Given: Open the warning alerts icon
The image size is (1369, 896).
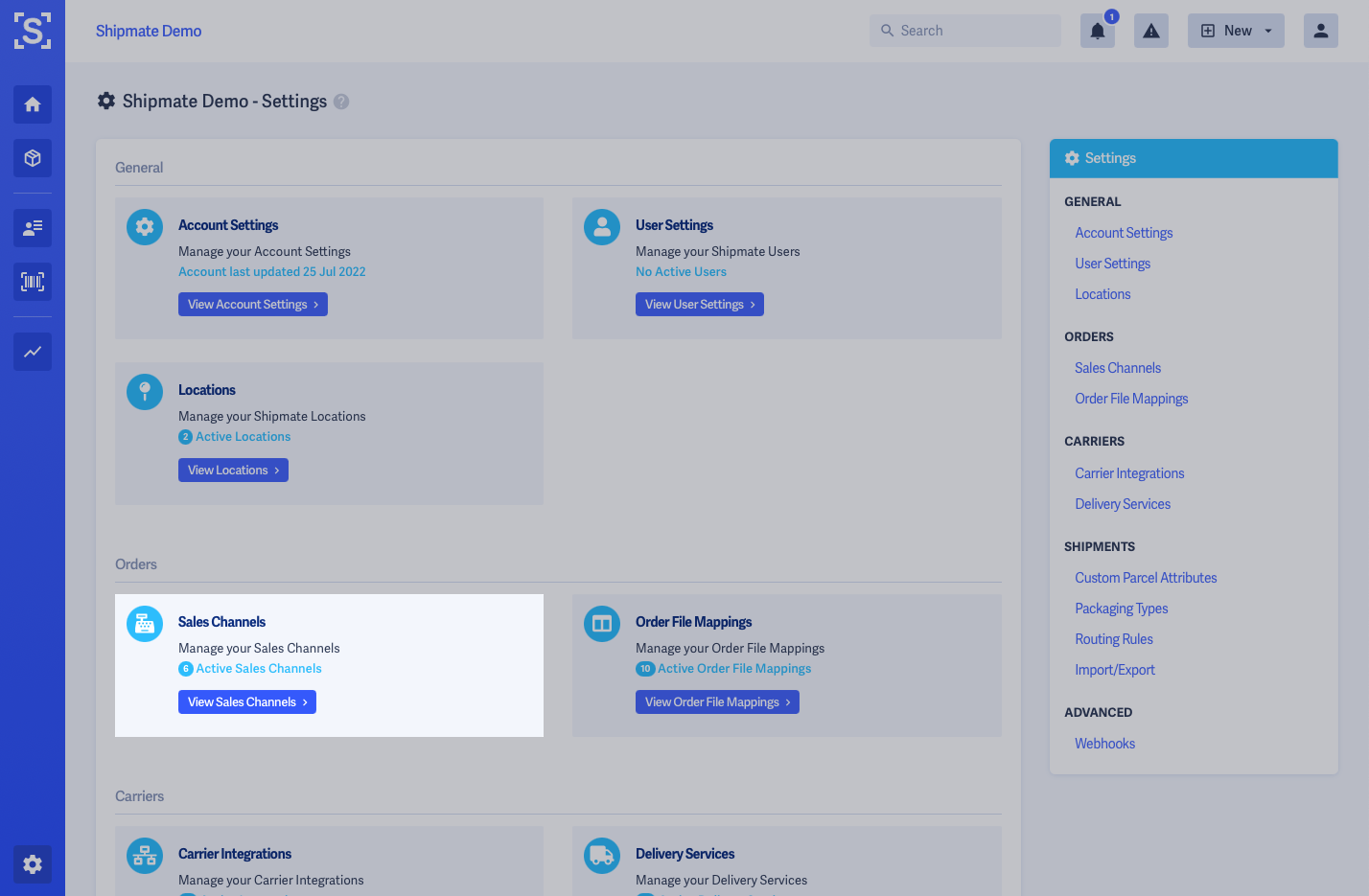Looking at the screenshot, I should pos(1151,31).
